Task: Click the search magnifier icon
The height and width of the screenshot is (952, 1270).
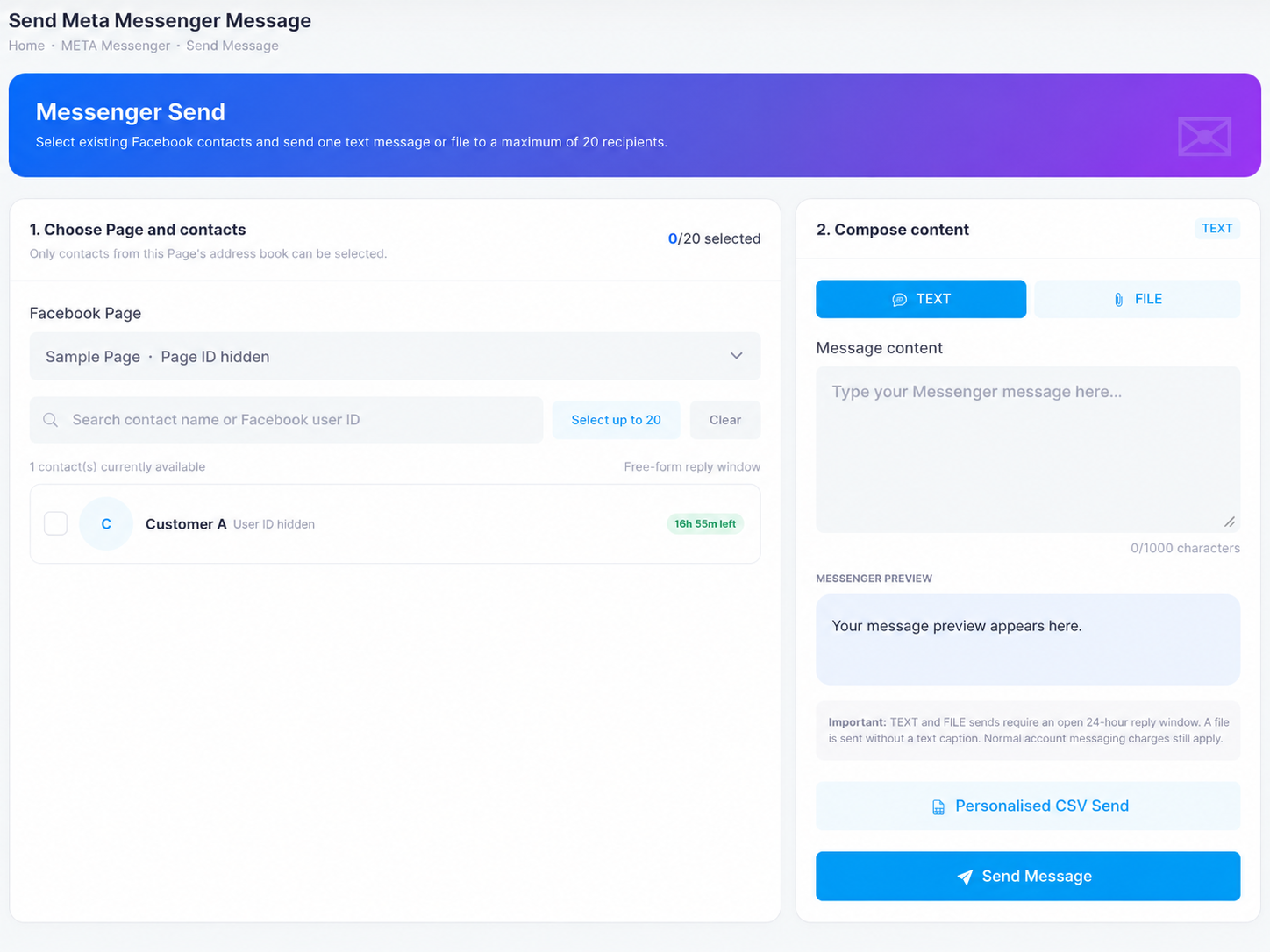Action: click(51, 420)
